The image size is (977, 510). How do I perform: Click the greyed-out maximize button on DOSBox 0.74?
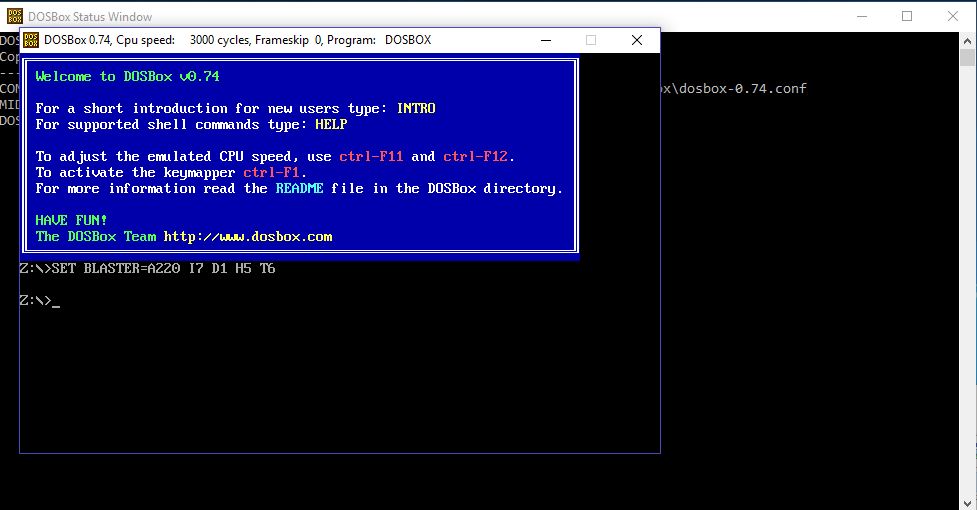[x=591, y=40]
